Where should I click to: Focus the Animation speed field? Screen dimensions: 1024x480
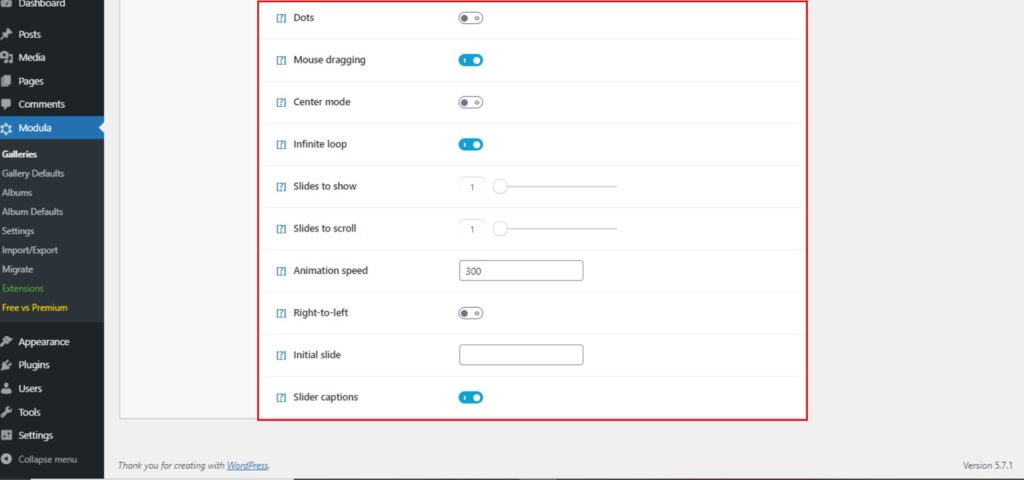(521, 270)
